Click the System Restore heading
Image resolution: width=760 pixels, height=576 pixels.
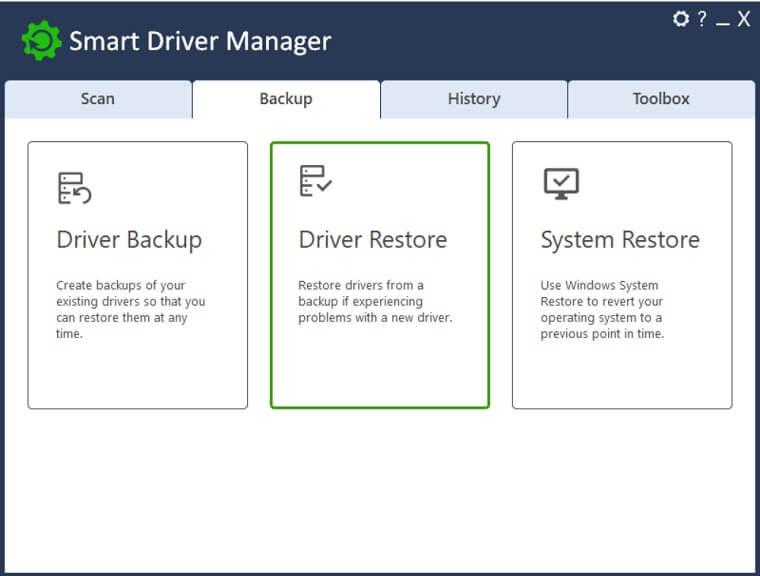click(x=620, y=240)
